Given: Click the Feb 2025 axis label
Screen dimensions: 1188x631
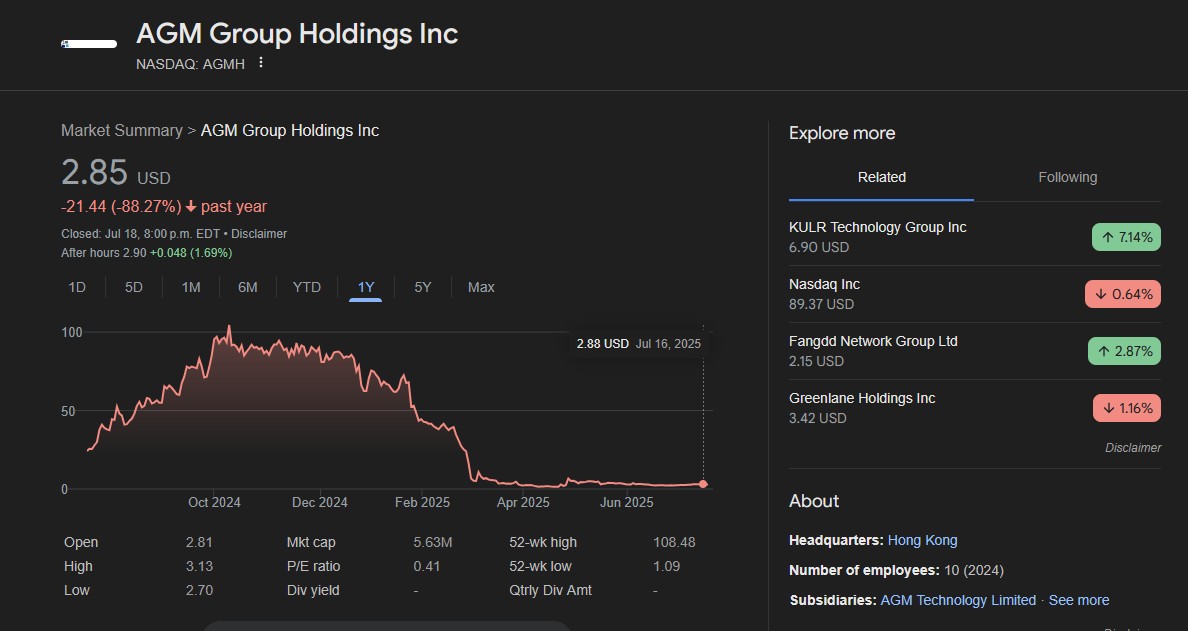Looking at the screenshot, I should 422,502.
